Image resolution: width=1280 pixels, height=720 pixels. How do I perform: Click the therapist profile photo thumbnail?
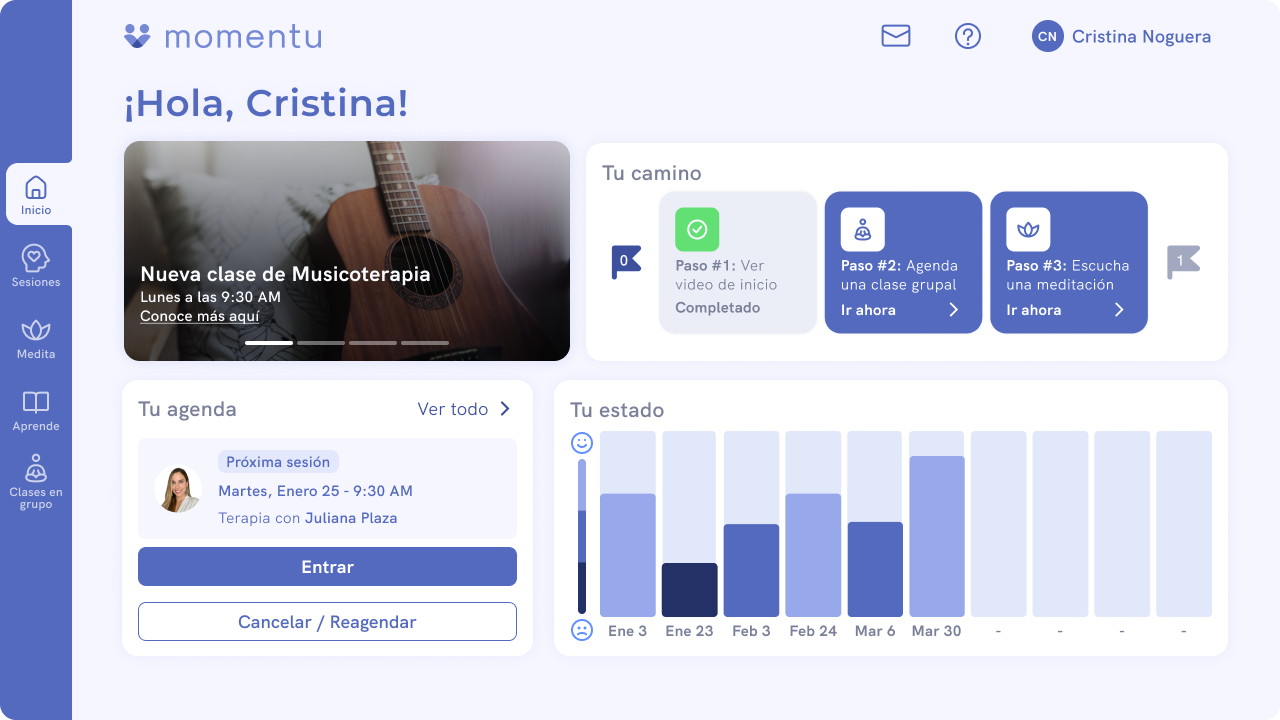[178, 488]
